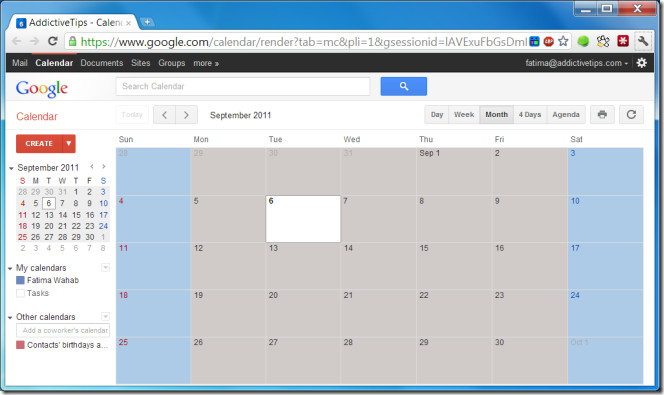Expand the more » menu
The image size is (664, 395).
click(206, 63)
